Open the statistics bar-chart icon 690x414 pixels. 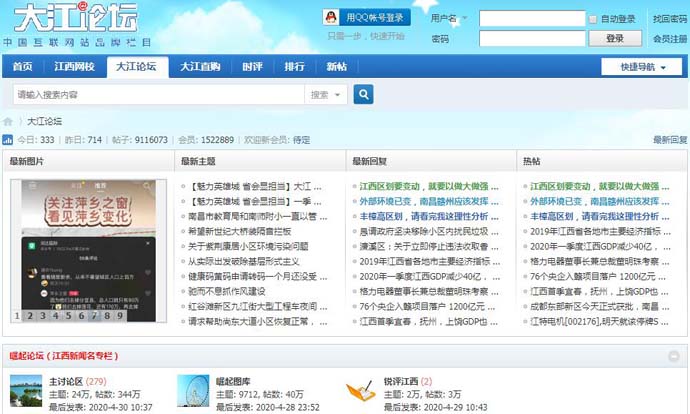click(x=9, y=141)
